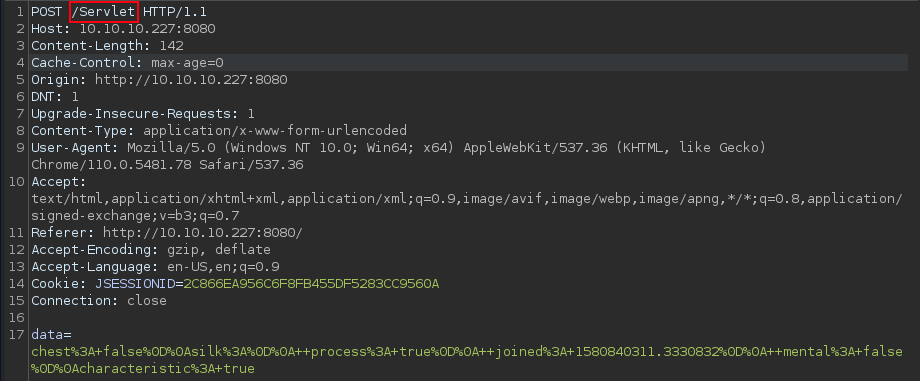The height and width of the screenshot is (381, 920).
Task: Click the Accept header name on line 10
Action: [59, 181]
